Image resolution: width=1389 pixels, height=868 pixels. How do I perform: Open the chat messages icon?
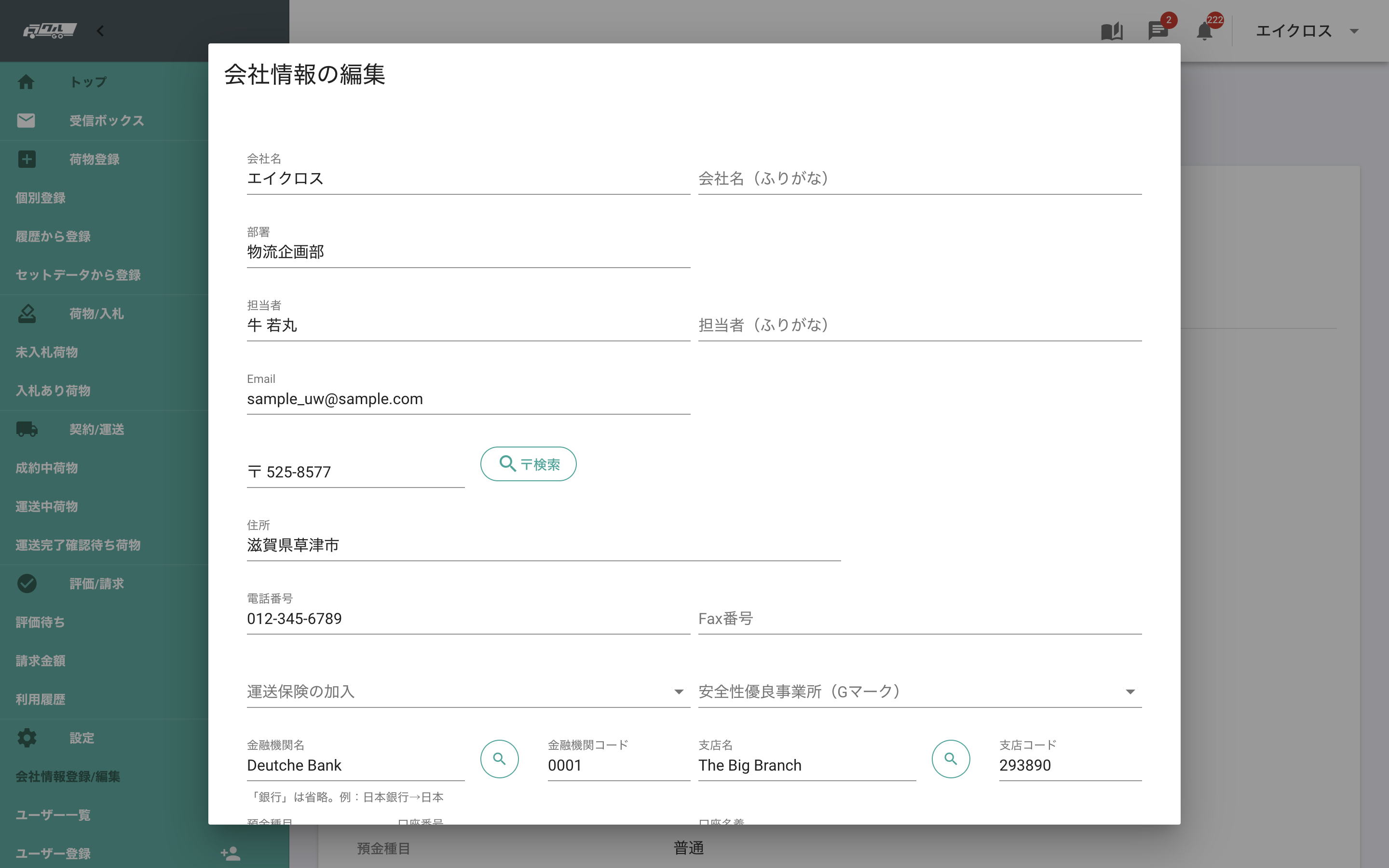click(x=1157, y=31)
